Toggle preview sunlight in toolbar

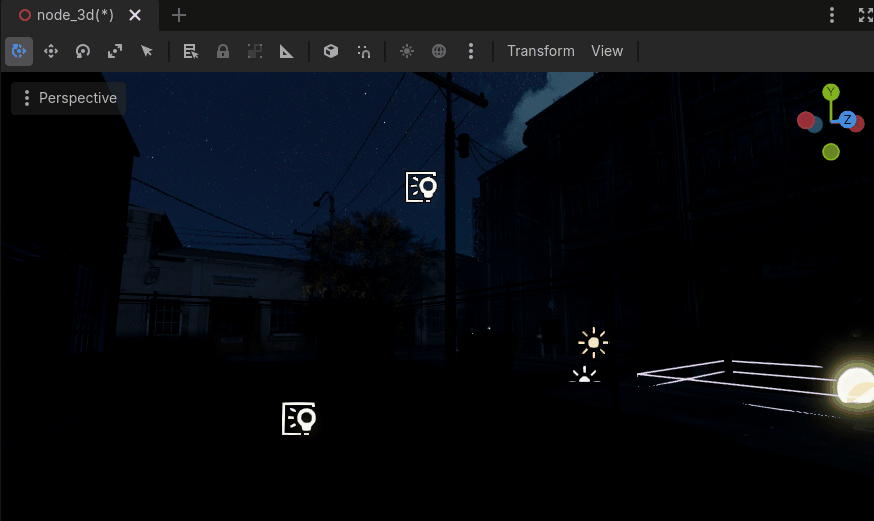[x=407, y=51]
